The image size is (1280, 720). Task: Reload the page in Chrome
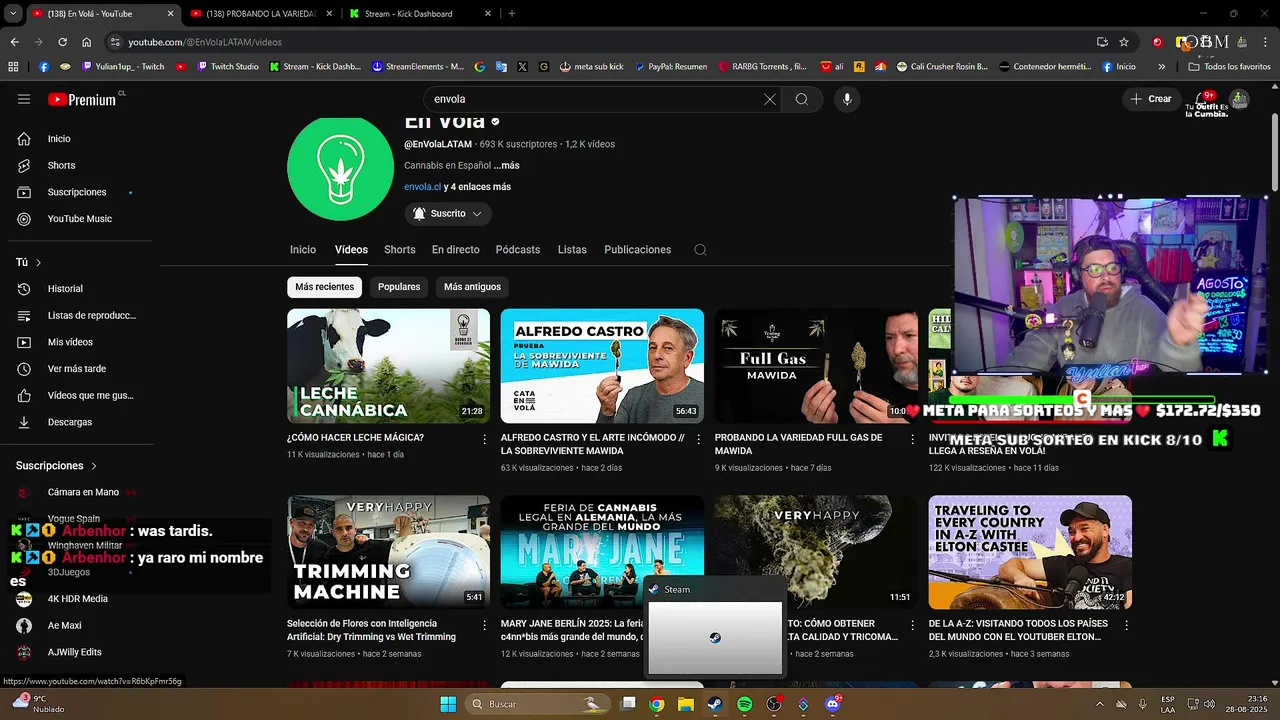click(62, 42)
